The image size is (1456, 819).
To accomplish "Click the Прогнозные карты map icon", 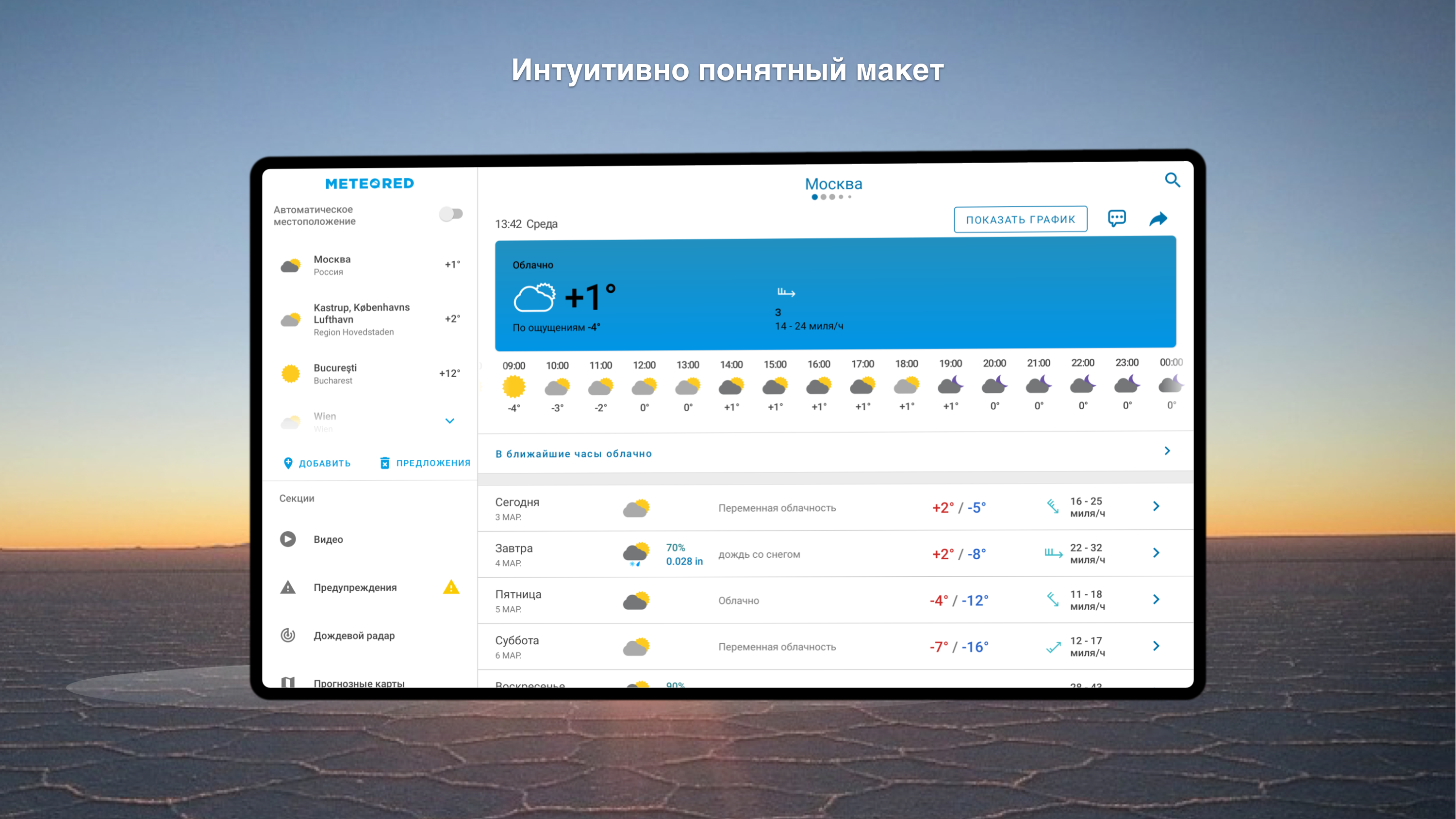I will click(x=288, y=682).
